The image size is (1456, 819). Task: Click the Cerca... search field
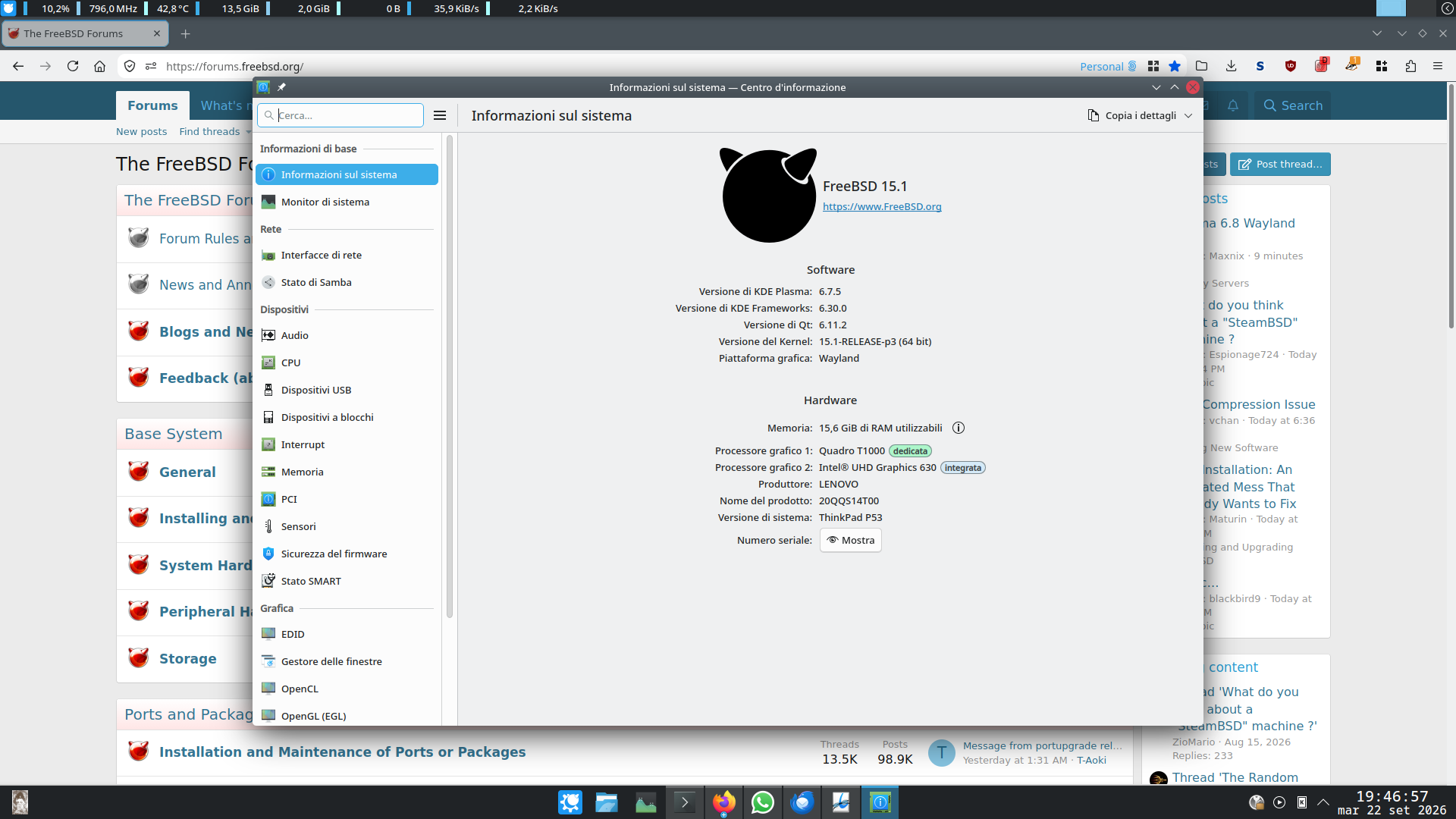(x=340, y=115)
